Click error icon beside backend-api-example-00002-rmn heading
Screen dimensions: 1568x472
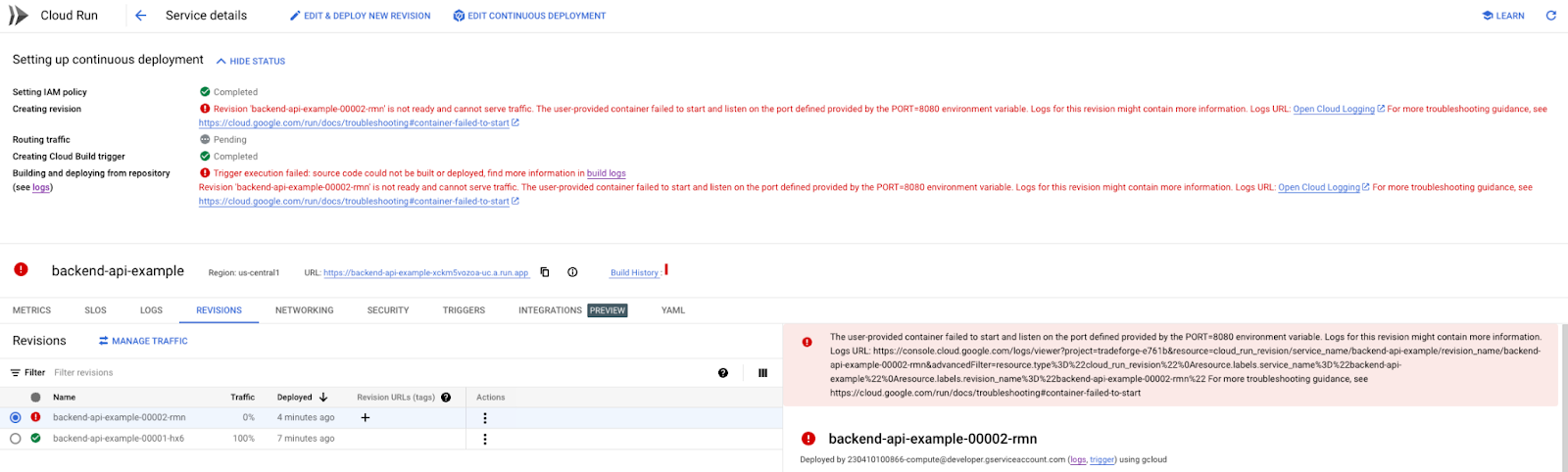808,439
